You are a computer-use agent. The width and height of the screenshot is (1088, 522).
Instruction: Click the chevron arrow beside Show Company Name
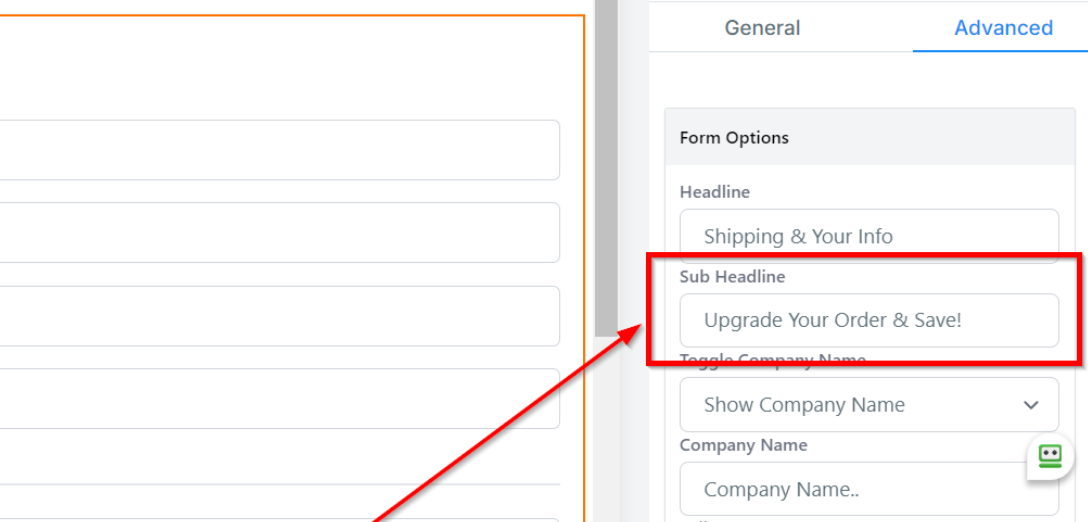point(1031,405)
